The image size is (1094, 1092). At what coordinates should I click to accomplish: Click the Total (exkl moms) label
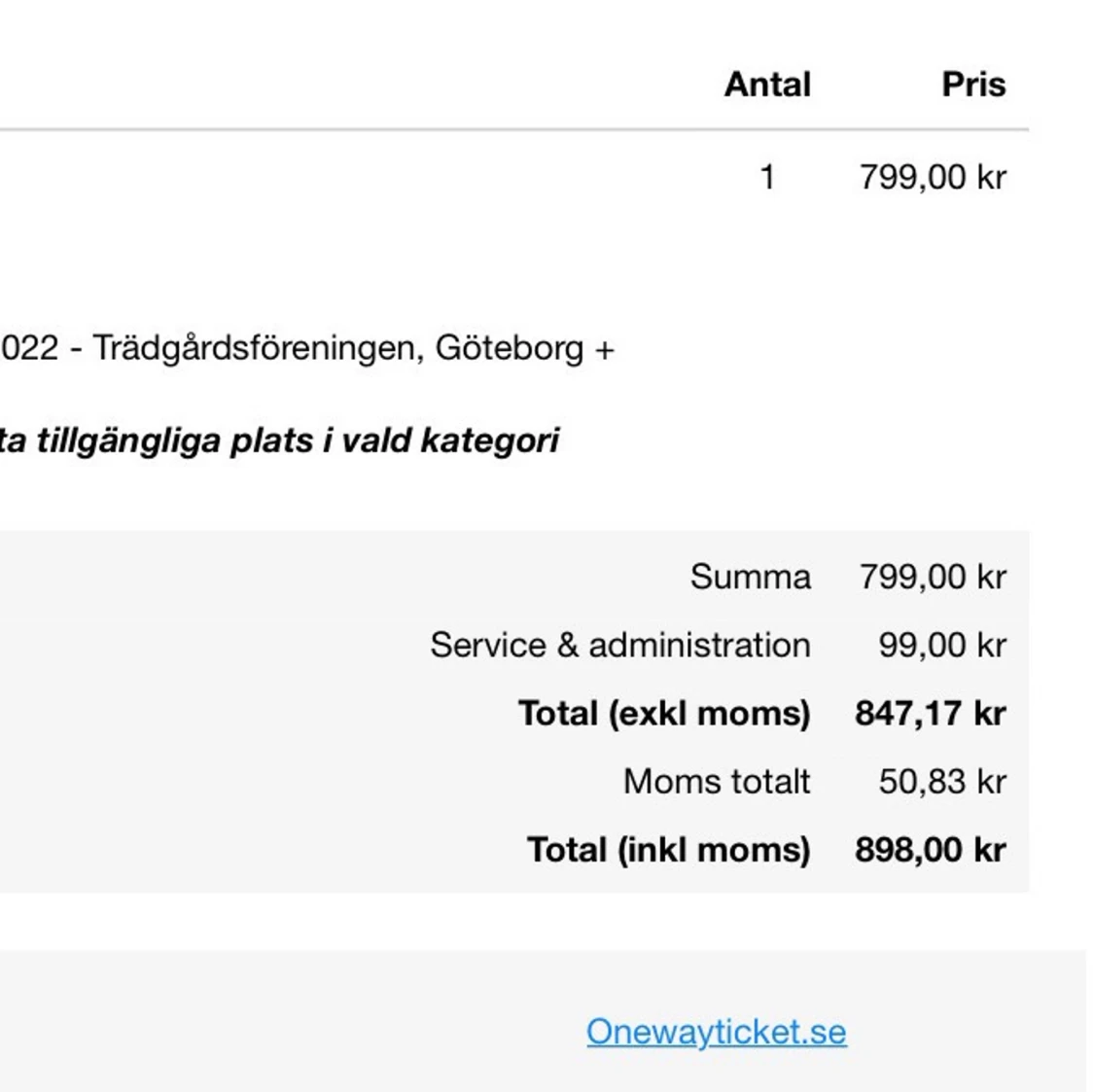tap(663, 713)
